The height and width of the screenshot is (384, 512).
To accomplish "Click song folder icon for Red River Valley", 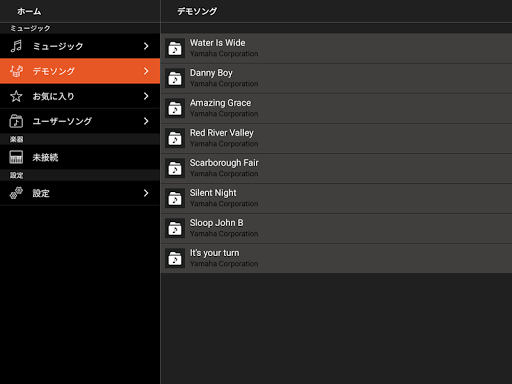I will coord(175,138).
